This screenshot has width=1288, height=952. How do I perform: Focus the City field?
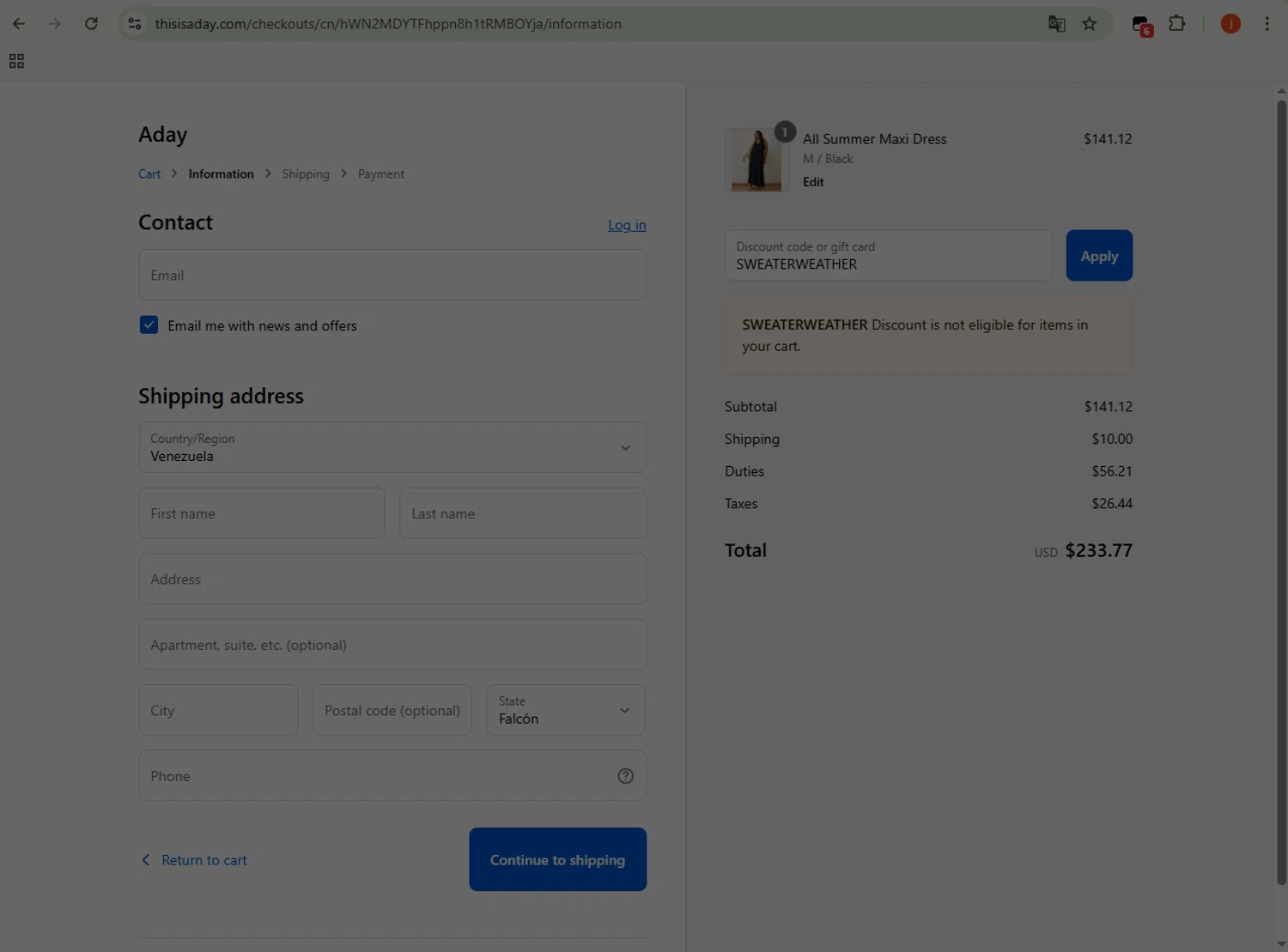pyautogui.click(x=218, y=710)
